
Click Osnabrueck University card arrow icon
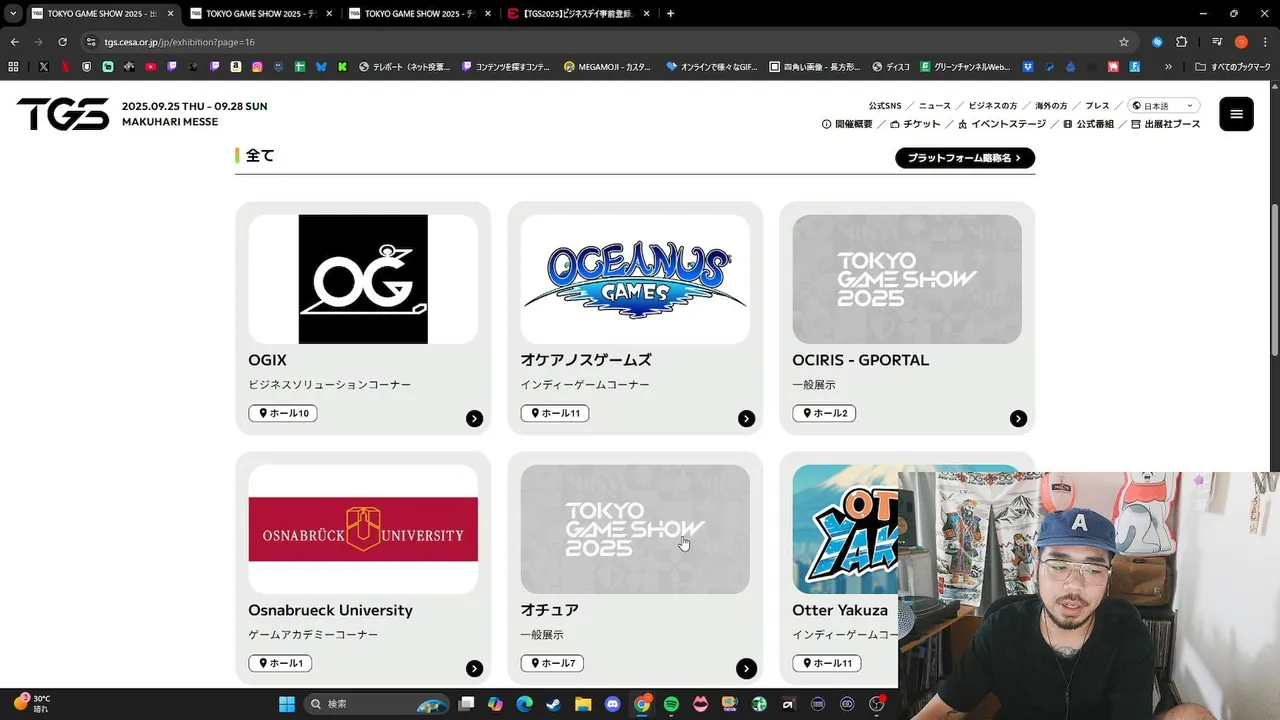pyautogui.click(x=474, y=669)
